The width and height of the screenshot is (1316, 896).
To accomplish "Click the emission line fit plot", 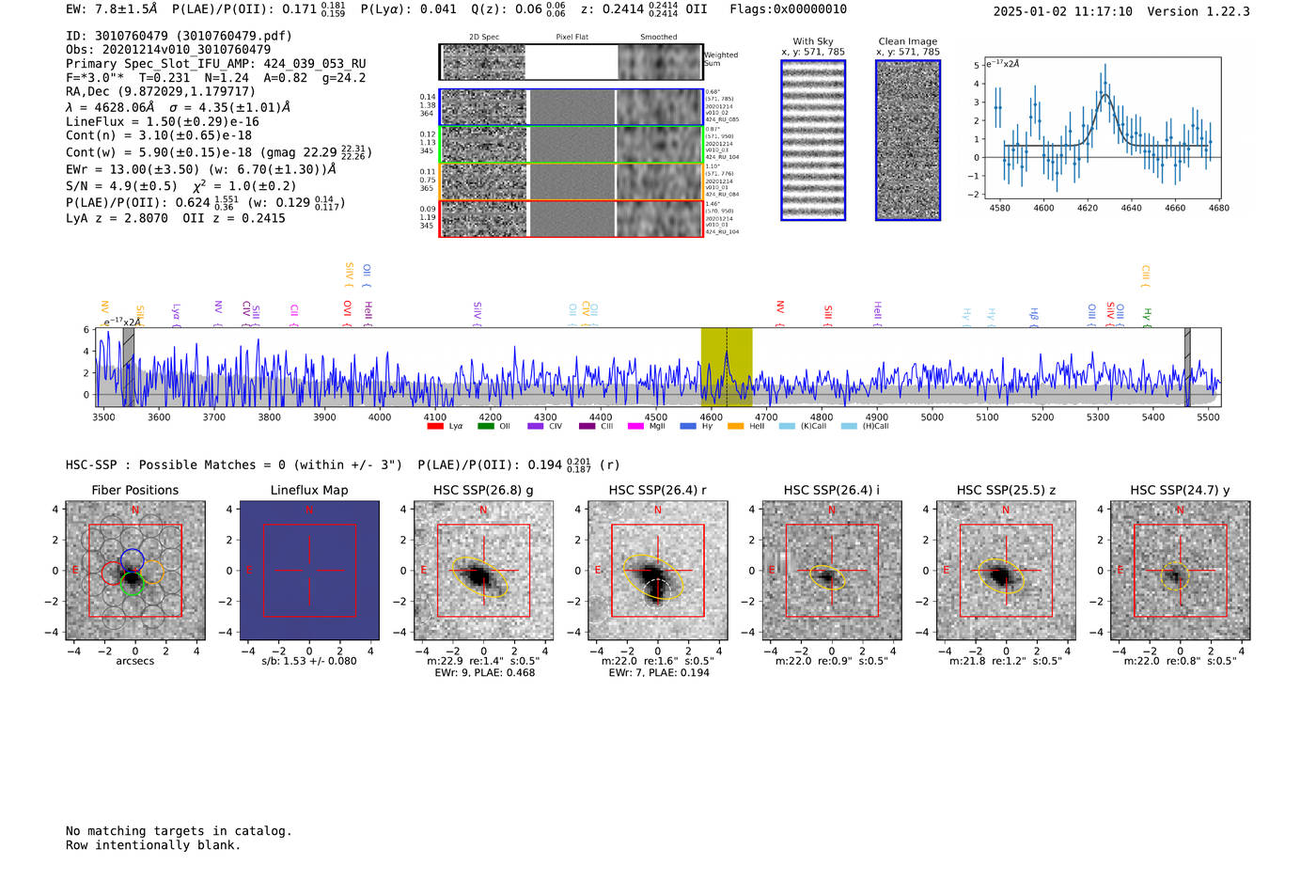I will tap(1101, 130).
